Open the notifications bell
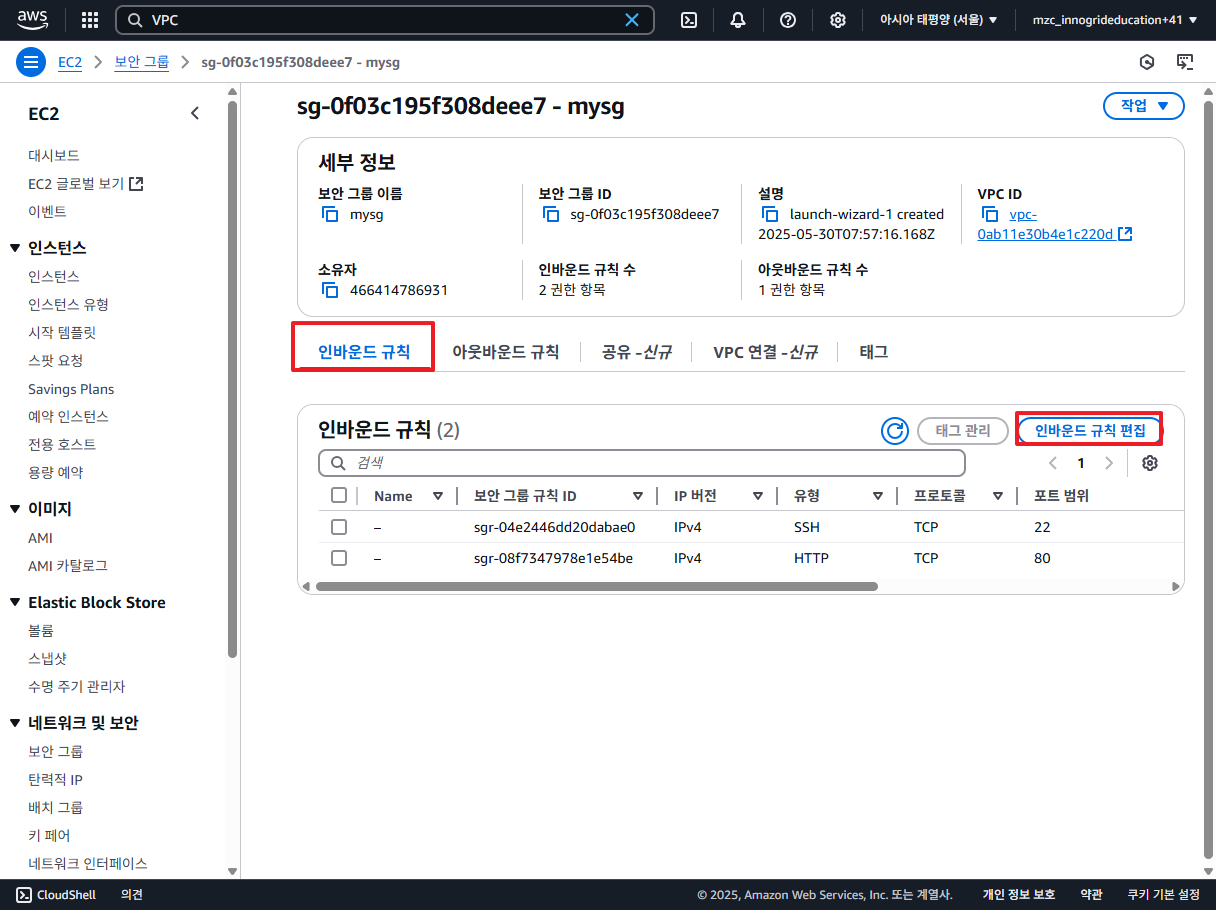The width and height of the screenshot is (1216, 910). point(738,20)
